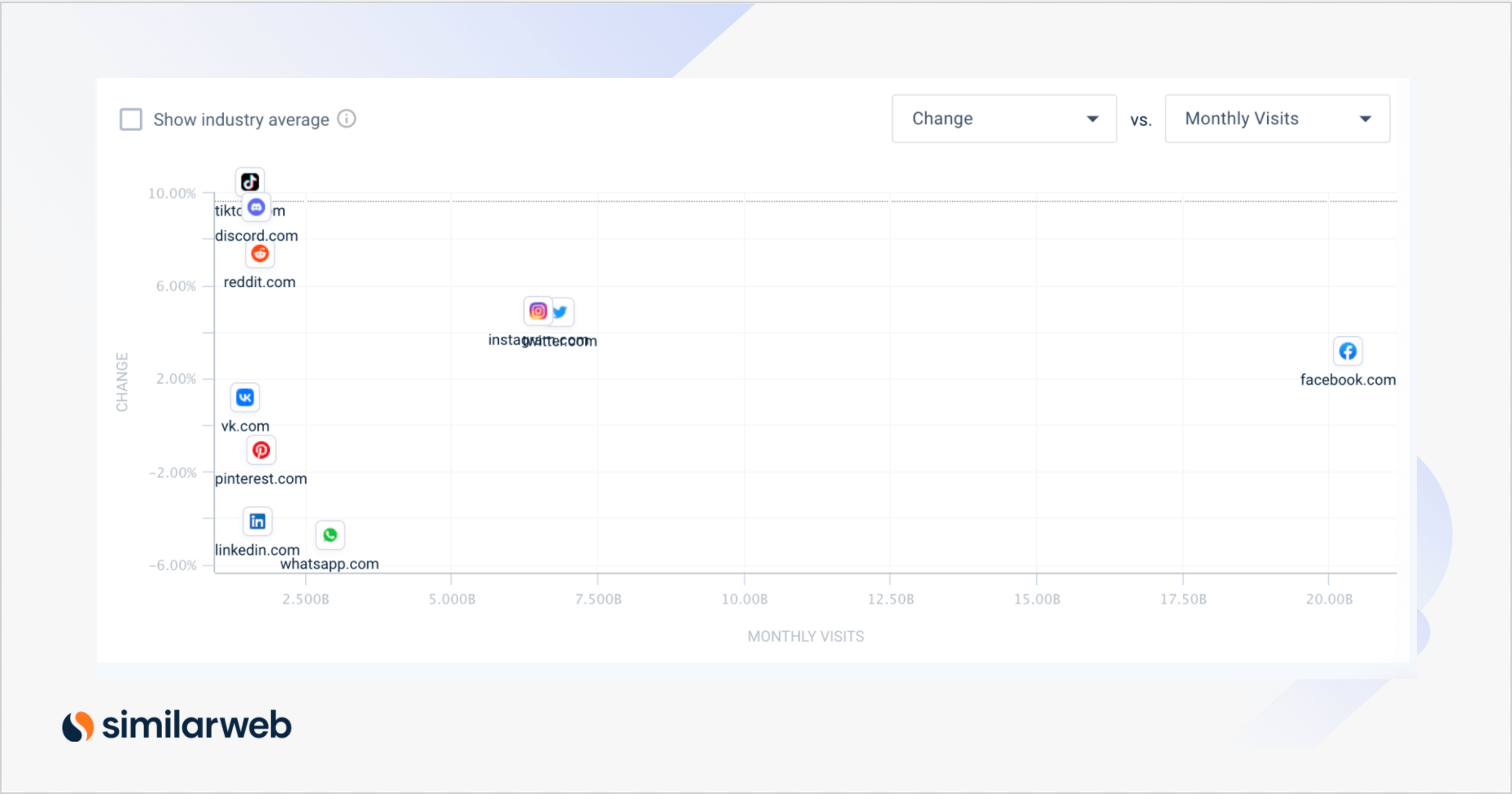This screenshot has height=794, width=1512.
Task: Click the 5.000B x-axis tick label
Action: pyautogui.click(x=452, y=600)
